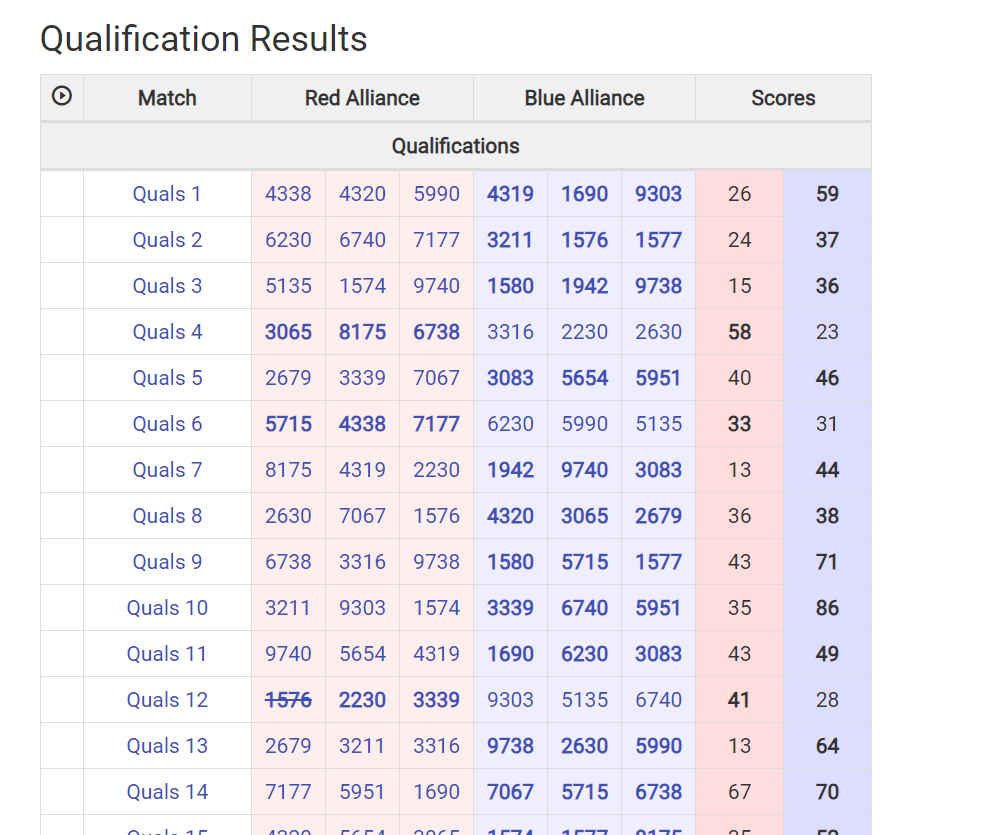Open the Quals 10 match link

167,608
